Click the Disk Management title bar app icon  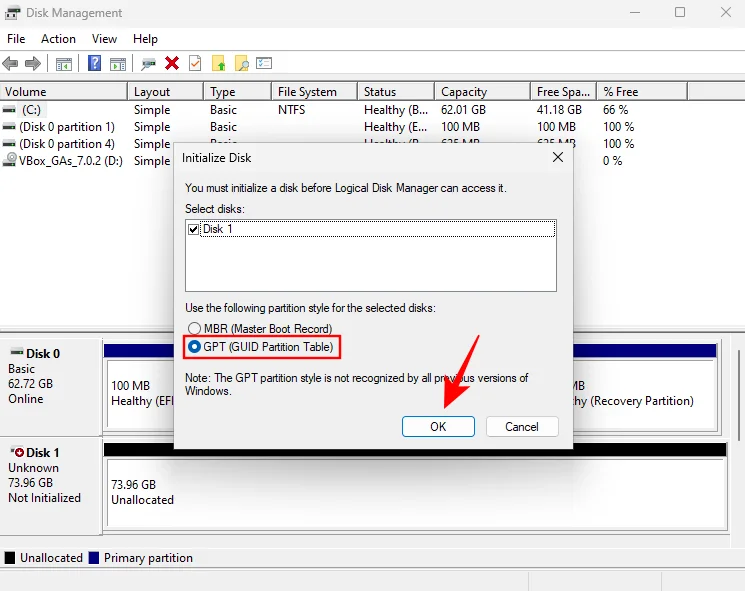tap(12, 13)
